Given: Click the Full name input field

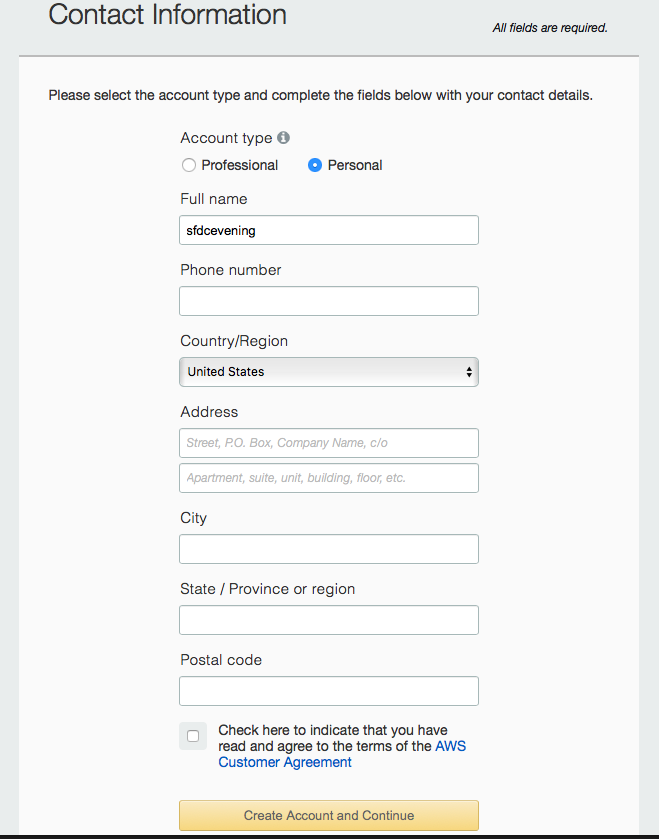Looking at the screenshot, I should 329,230.
